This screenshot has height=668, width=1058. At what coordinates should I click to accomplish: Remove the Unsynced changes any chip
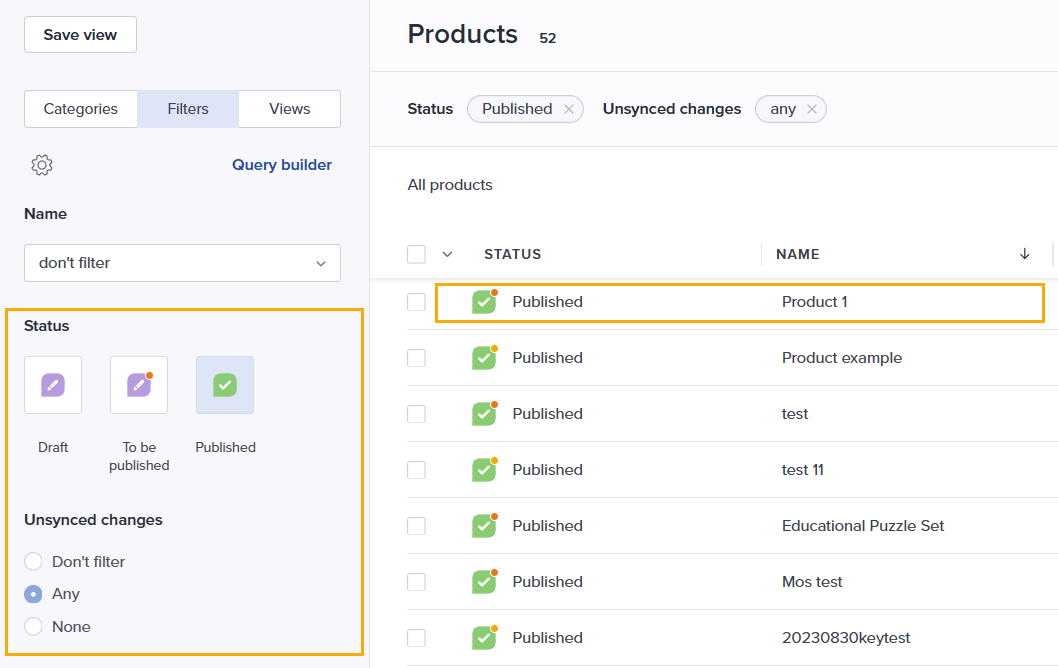pos(812,109)
